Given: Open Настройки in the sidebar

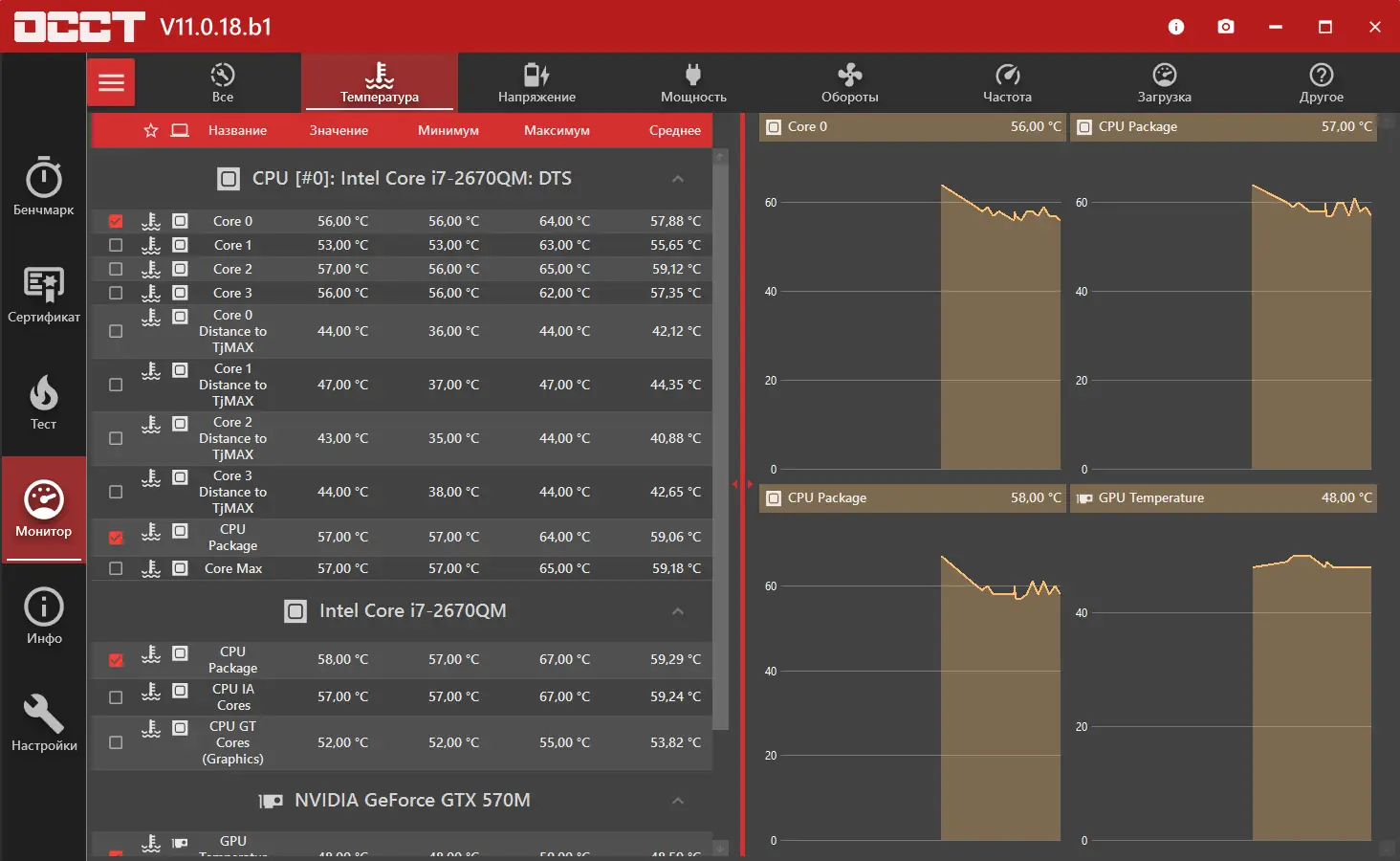Looking at the screenshot, I should tap(44, 723).
